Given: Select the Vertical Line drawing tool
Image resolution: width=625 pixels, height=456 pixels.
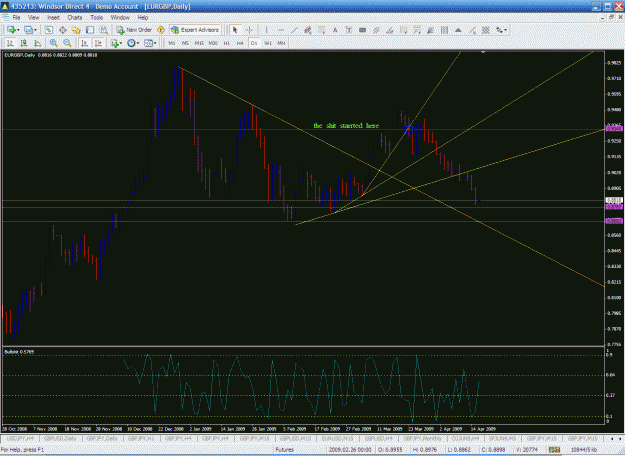Looking at the screenshot, I should tap(266, 30).
